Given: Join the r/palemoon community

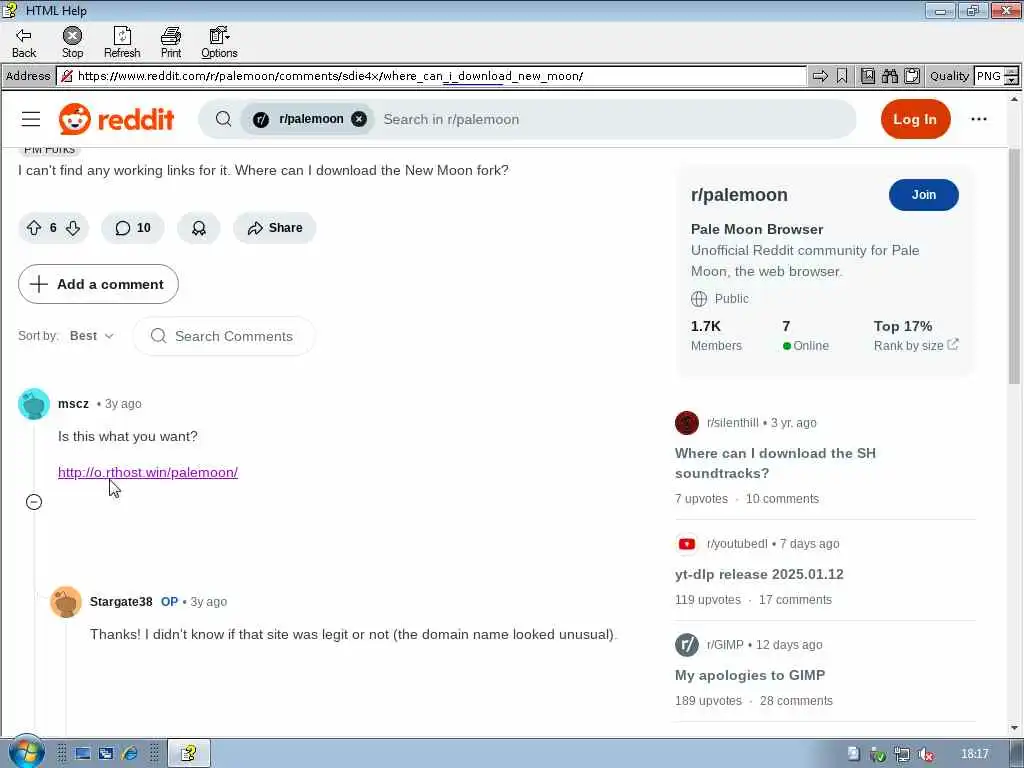Looking at the screenshot, I should (x=923, y=195).
